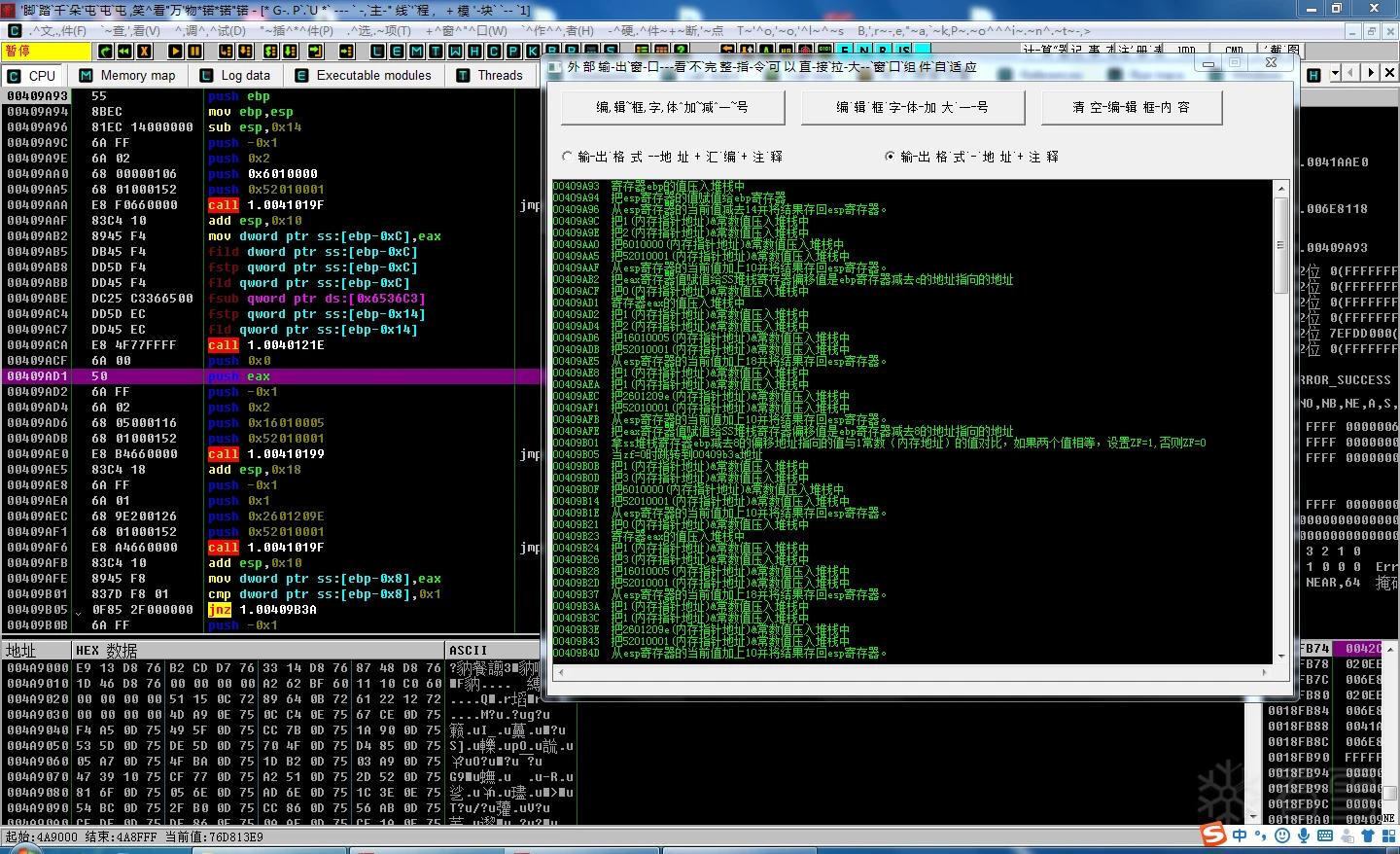Open Executable modules via E toolbar icon
1400x854 pixels.
pos(397,51)
